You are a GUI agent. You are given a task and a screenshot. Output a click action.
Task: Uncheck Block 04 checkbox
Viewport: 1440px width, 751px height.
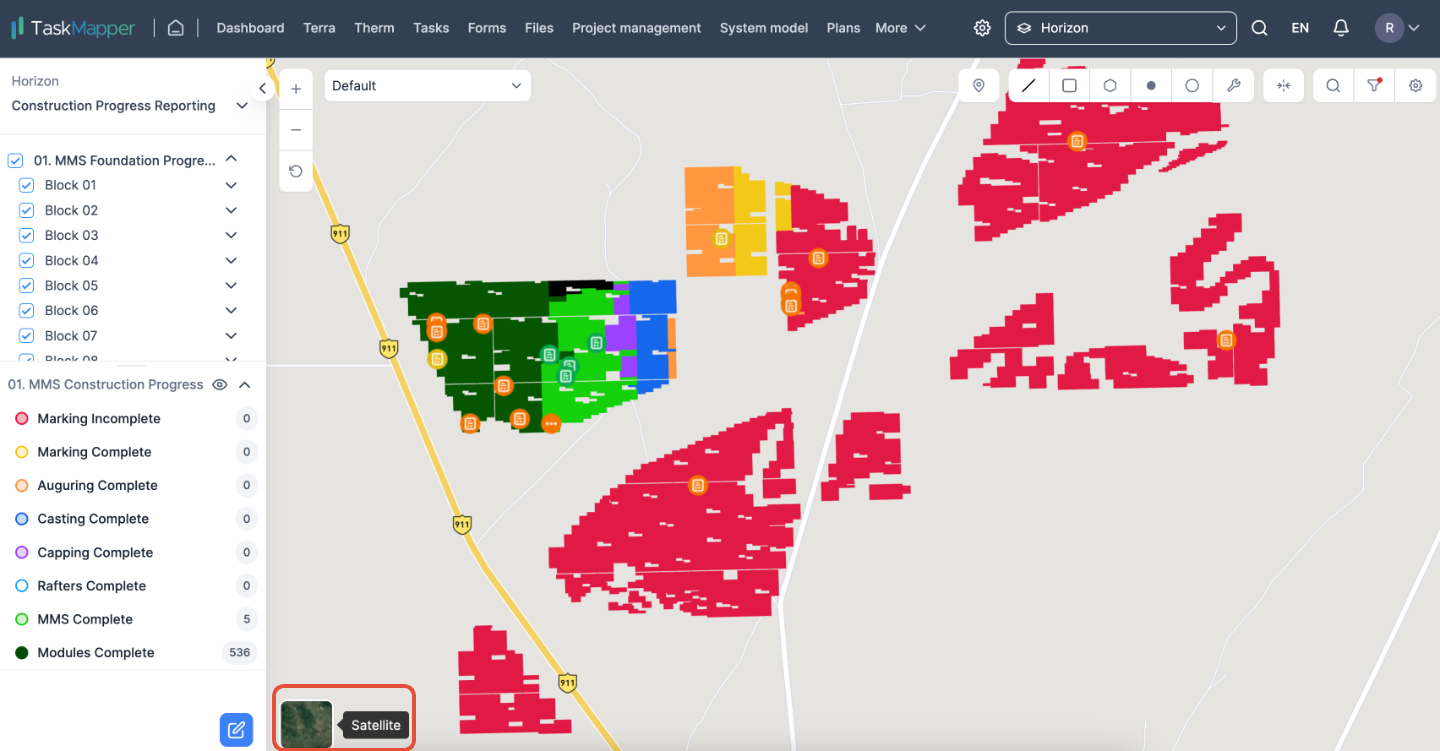(27, 260)
